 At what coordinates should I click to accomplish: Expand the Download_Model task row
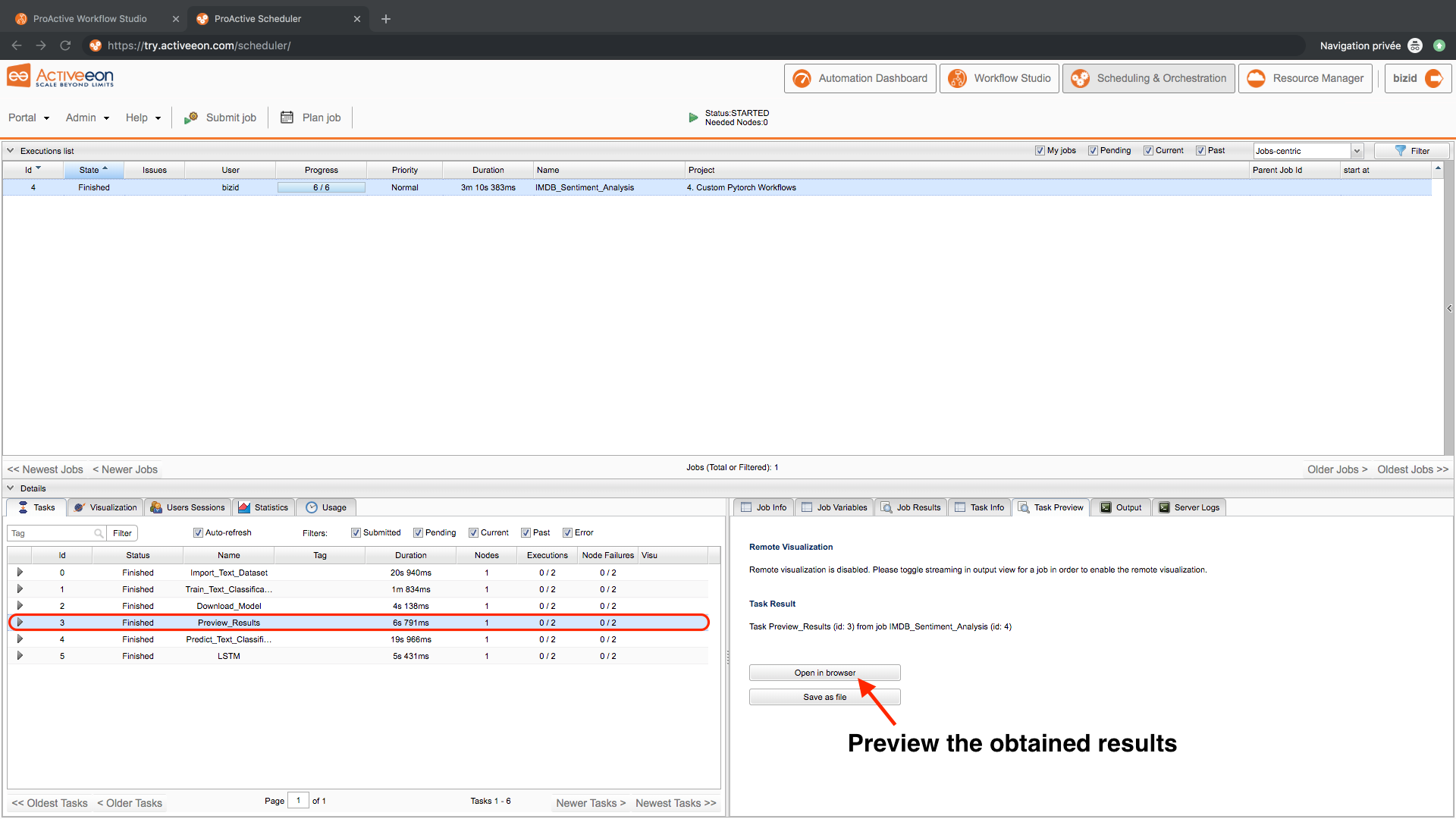[x=20, y=606]
